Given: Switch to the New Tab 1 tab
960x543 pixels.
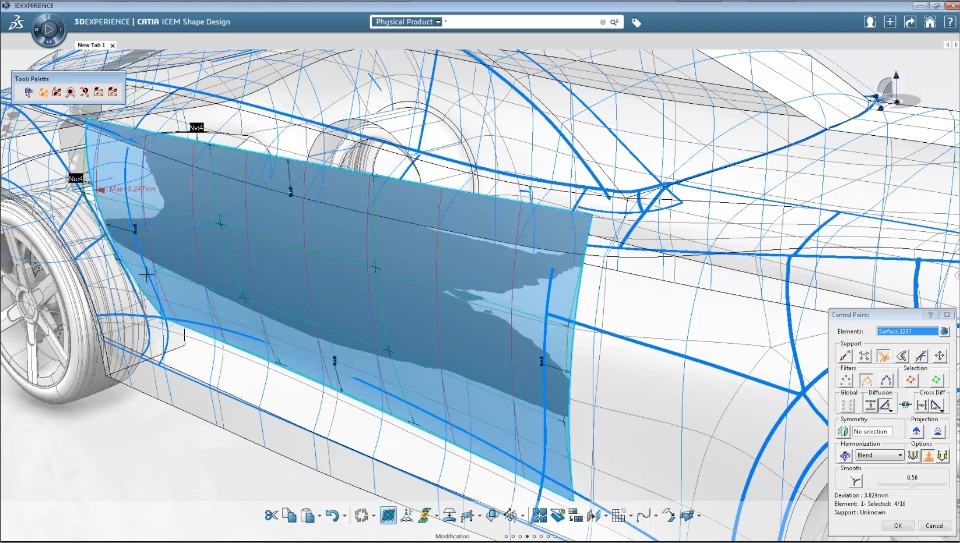Looking at the screenshot, I should pyautogui.click(x=92, y=45).
